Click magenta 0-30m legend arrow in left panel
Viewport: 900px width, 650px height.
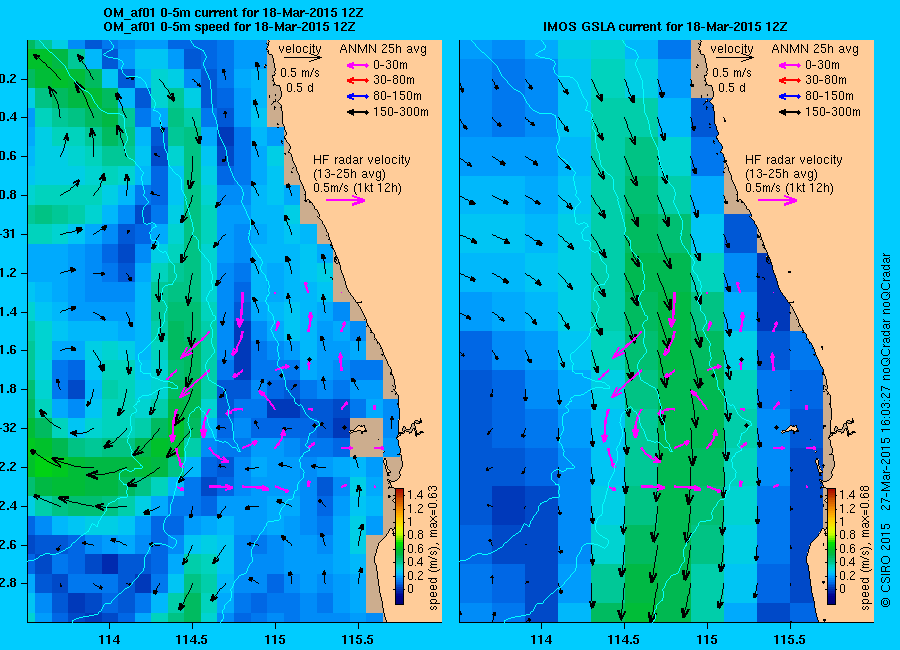click(x=358, y=65)
